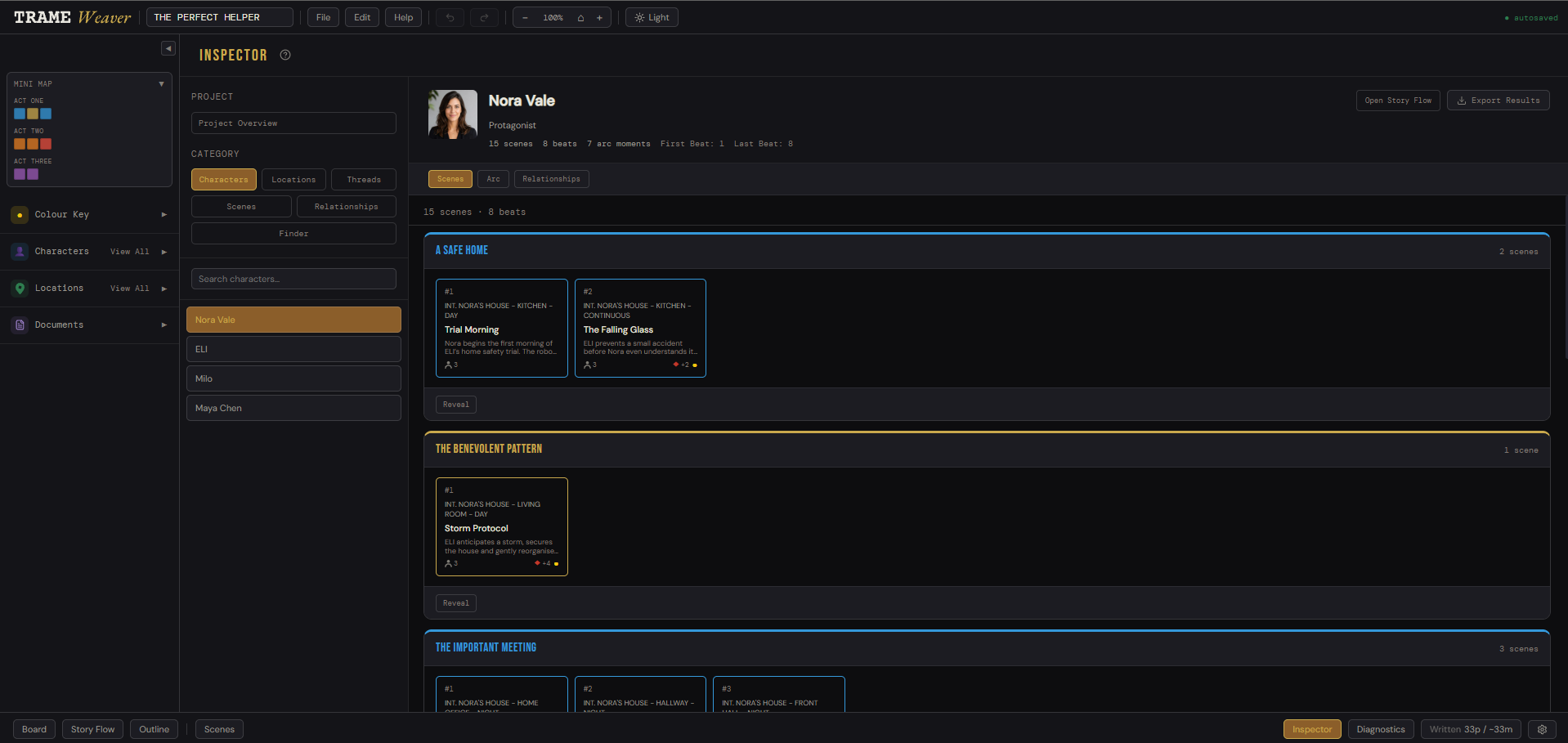The width and height of the screenshot is (1568, 743).
Task: Open Diagnostics panel
Action: coord(1381,729)
